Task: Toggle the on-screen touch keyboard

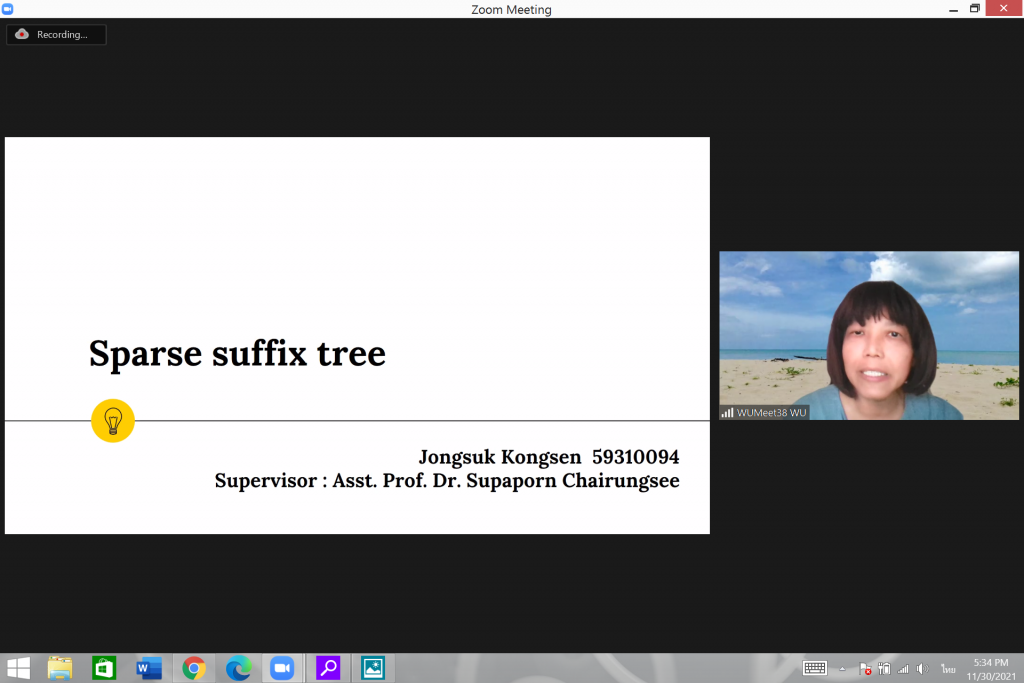Action: pos(815,668)
